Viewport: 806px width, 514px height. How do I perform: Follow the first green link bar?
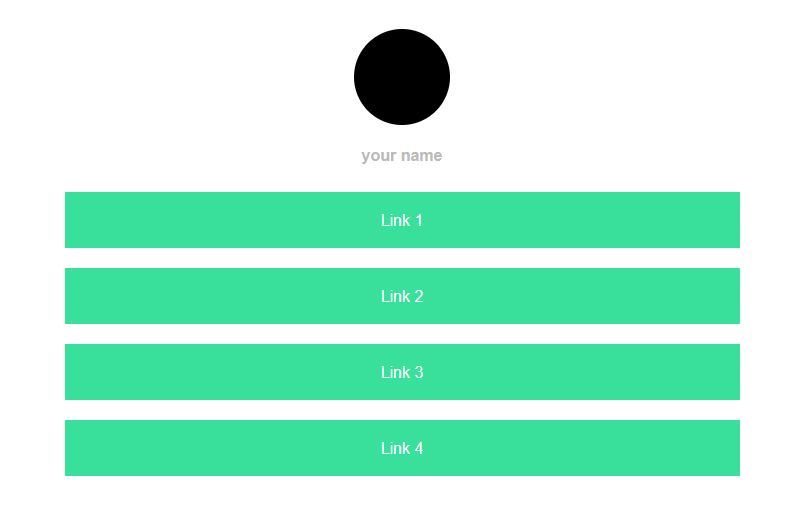coord(402,220)
